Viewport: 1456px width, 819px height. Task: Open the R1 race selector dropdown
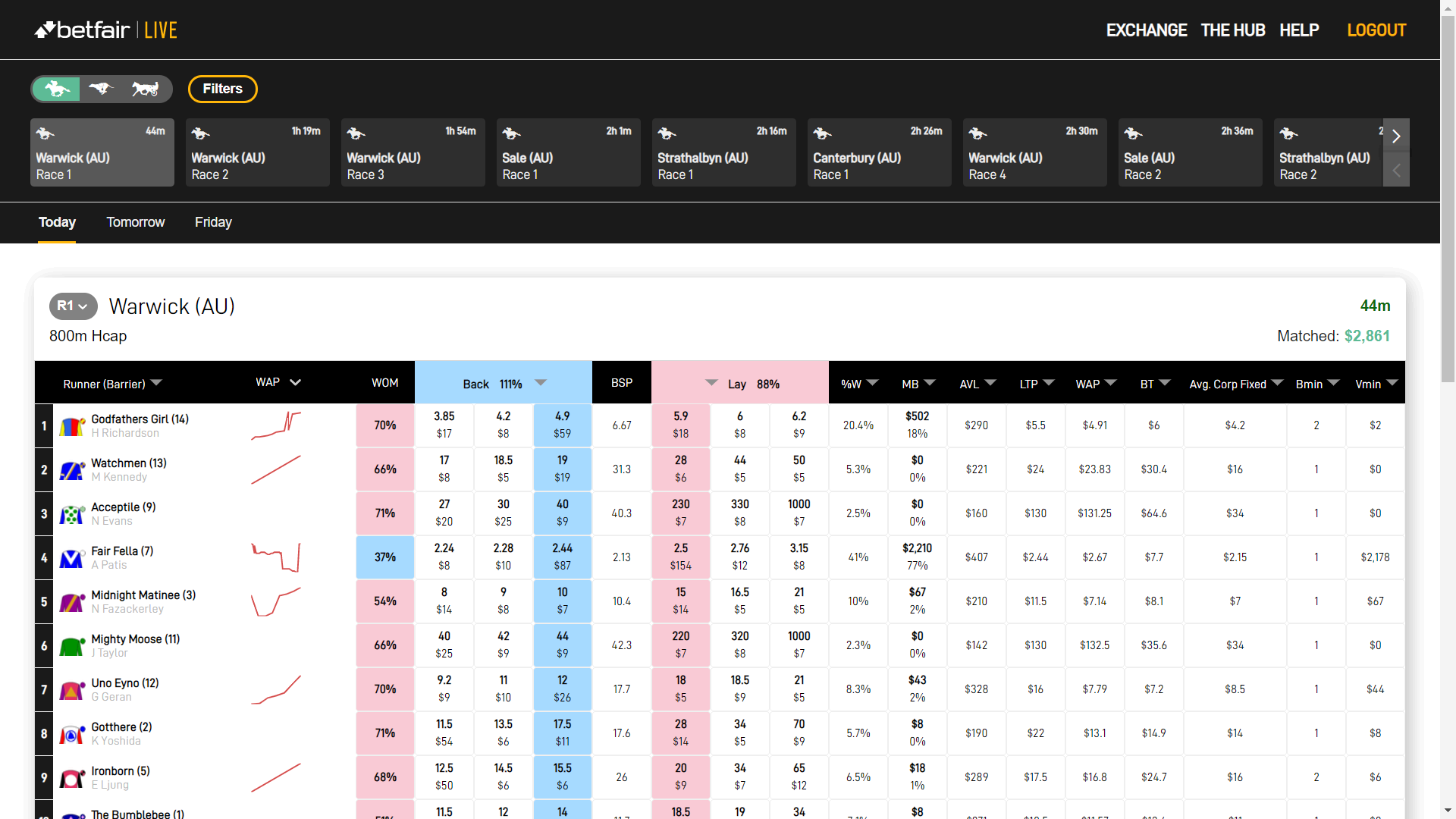point(73,306)
